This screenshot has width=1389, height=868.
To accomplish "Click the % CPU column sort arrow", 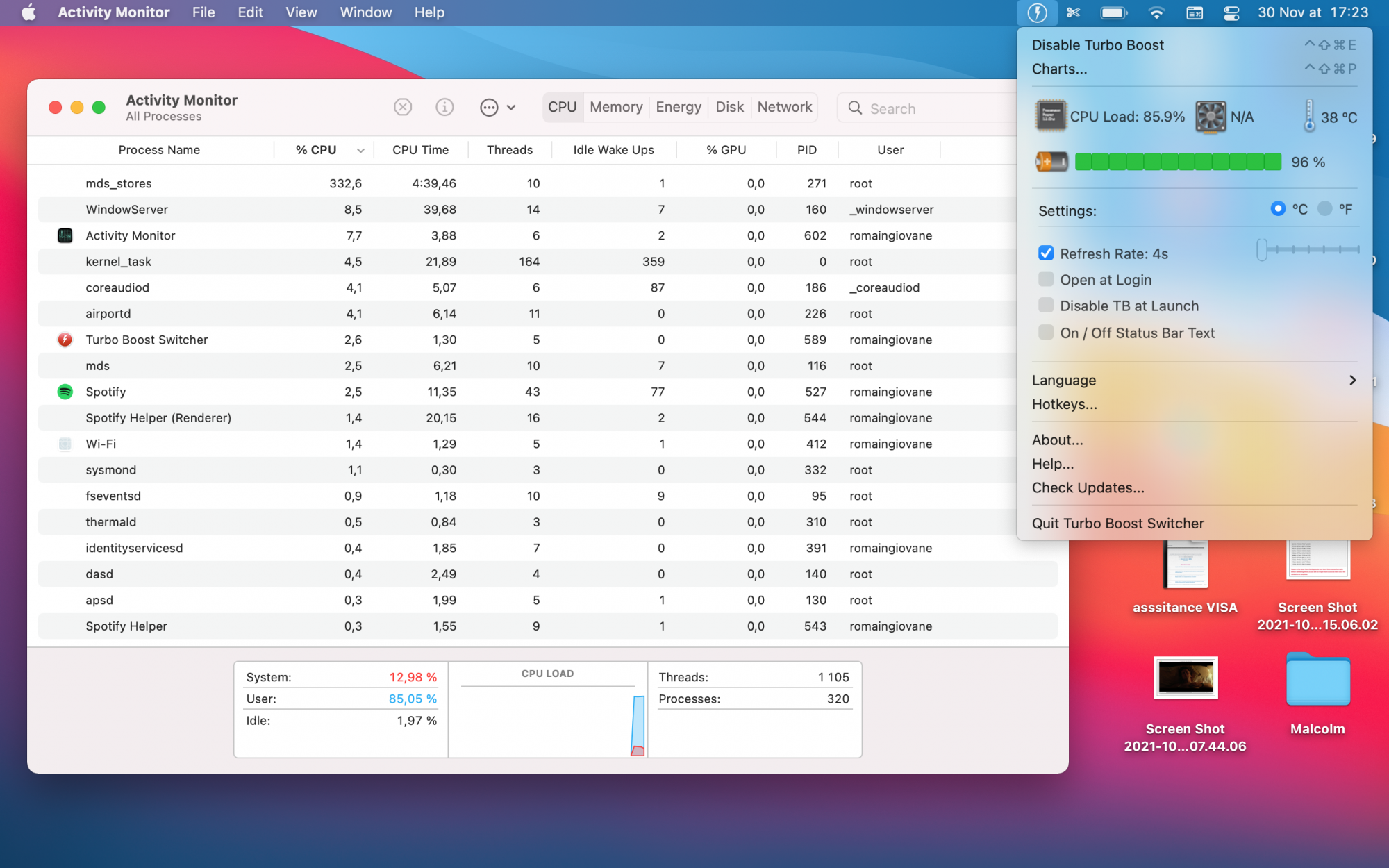I will pyautogui.click(x=360, y=150).
